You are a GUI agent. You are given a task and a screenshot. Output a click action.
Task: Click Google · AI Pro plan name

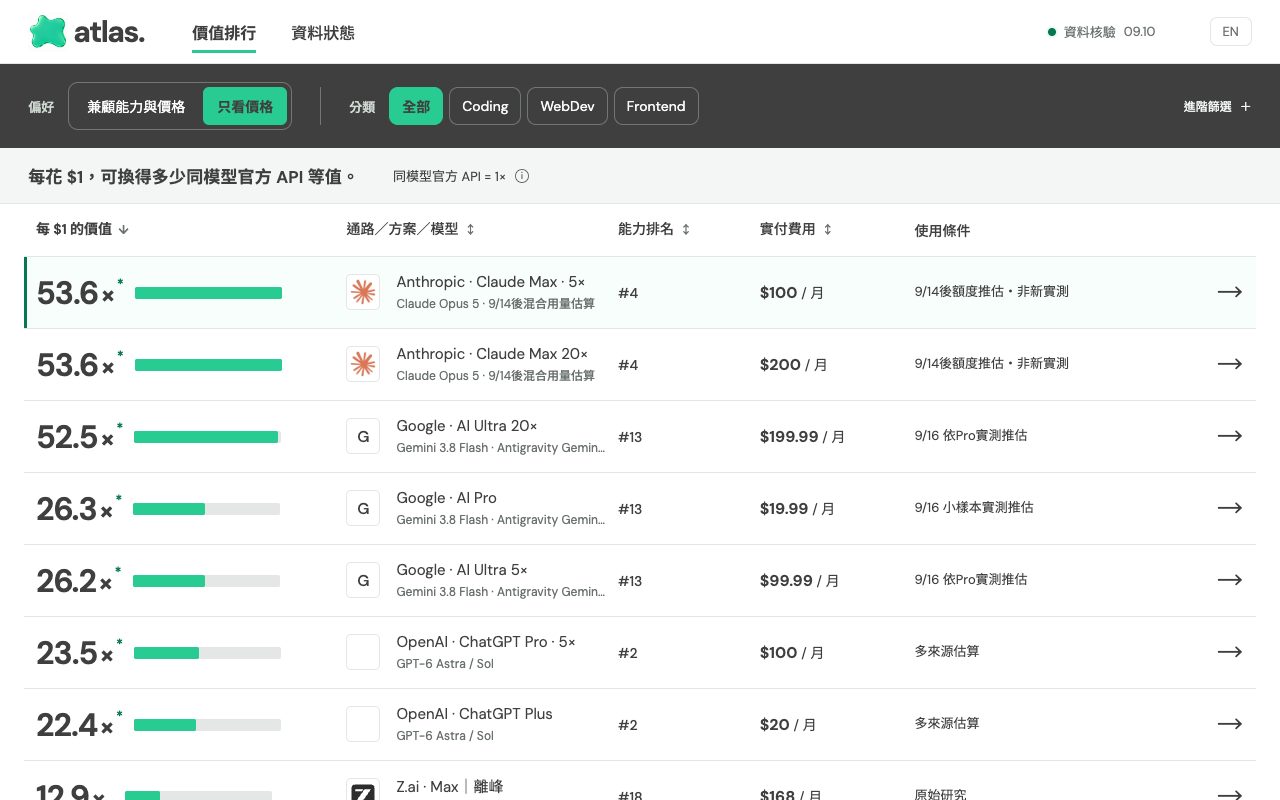[x=446, y=498]
